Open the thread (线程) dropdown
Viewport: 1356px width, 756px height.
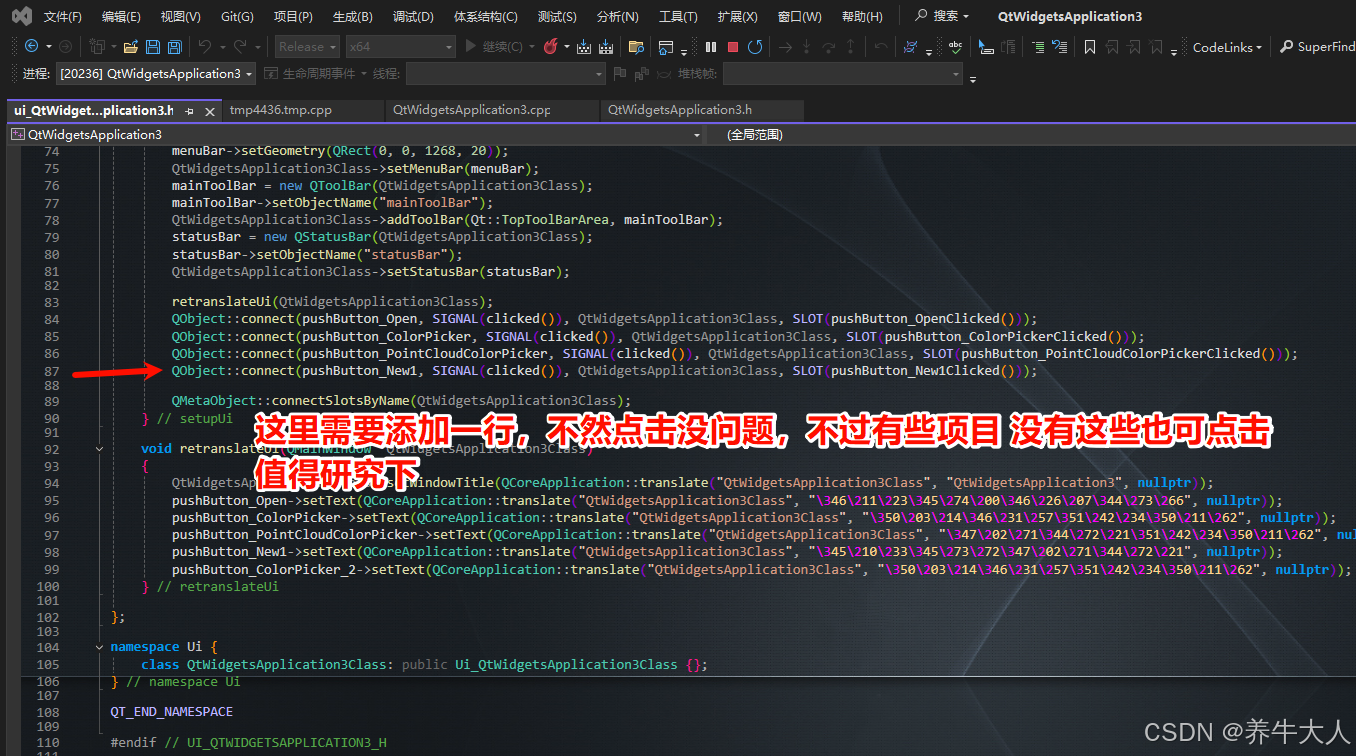[505, 74]
